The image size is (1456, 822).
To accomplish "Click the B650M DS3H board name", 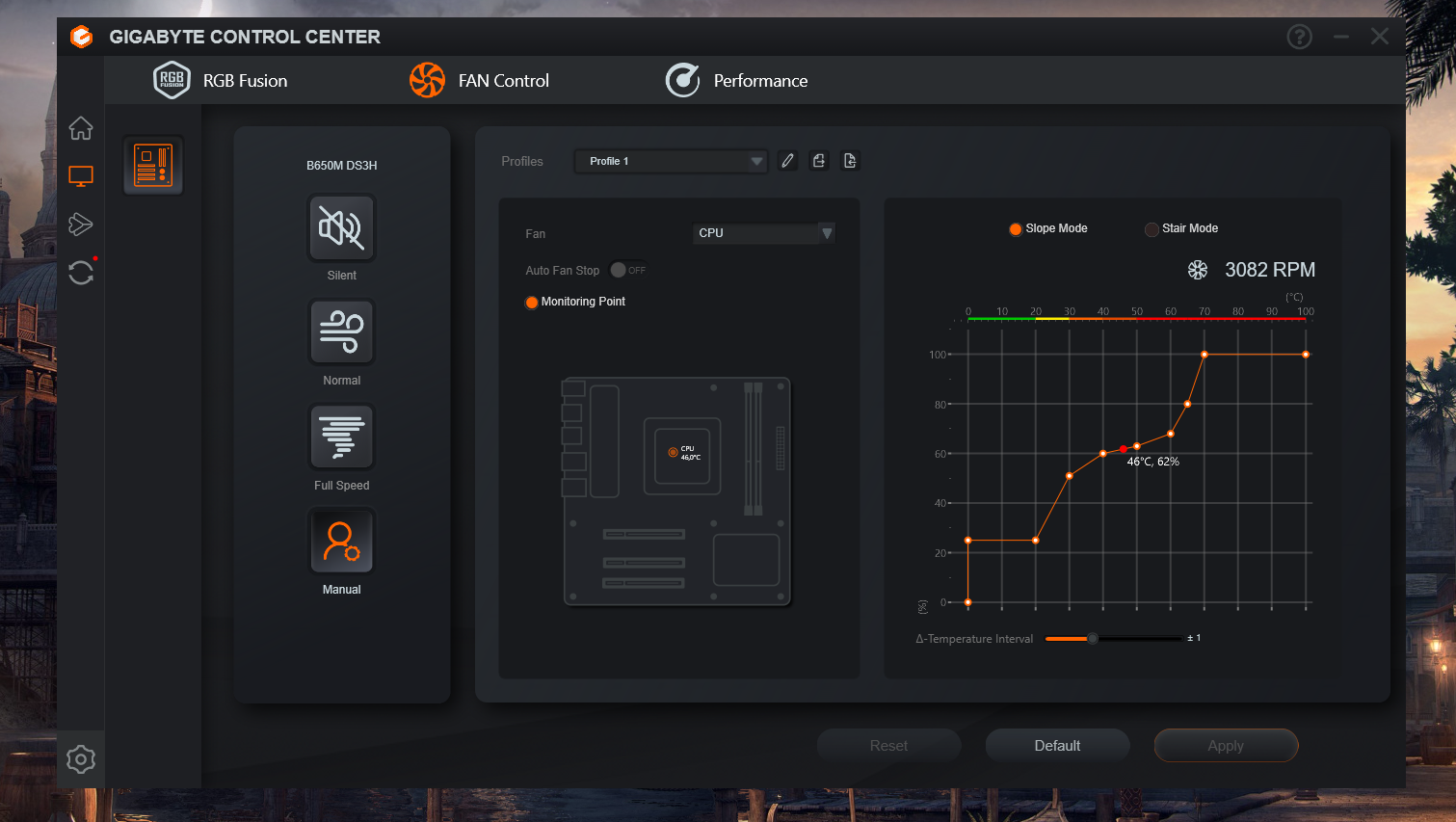I will [342, 166].
